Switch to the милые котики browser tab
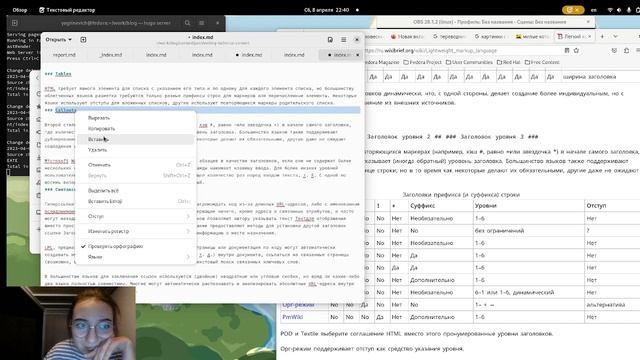The image size is (640, 360). pos(531,36)
